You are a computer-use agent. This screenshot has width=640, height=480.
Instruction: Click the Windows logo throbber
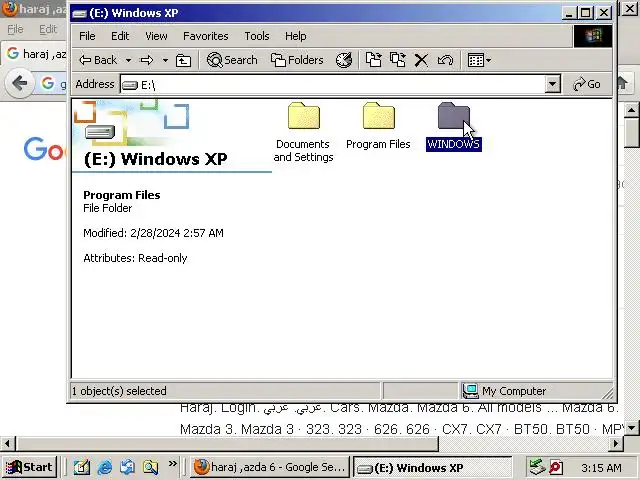593,36
